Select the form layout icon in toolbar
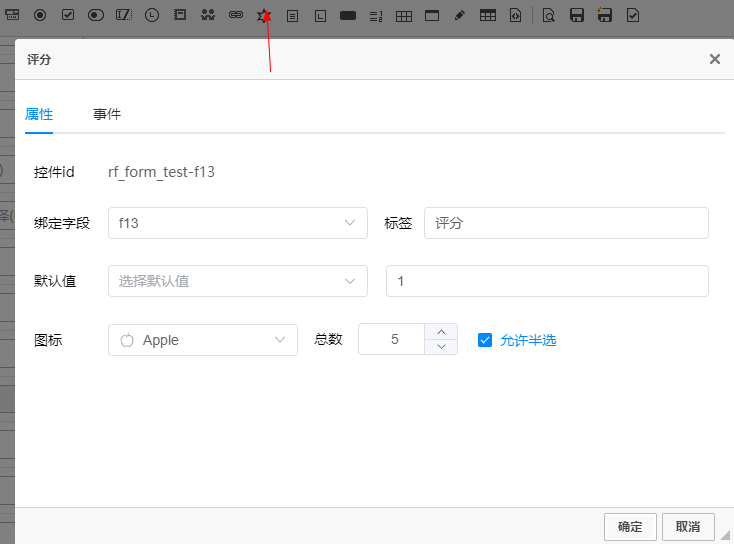Viewport: 734px width, 544px height. coord(12,15)
